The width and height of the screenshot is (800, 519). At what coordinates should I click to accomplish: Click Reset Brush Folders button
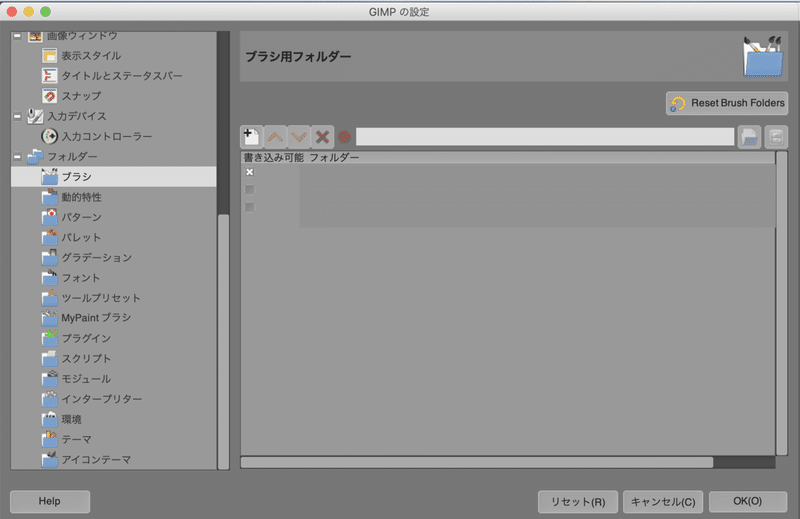click(727, 103)
